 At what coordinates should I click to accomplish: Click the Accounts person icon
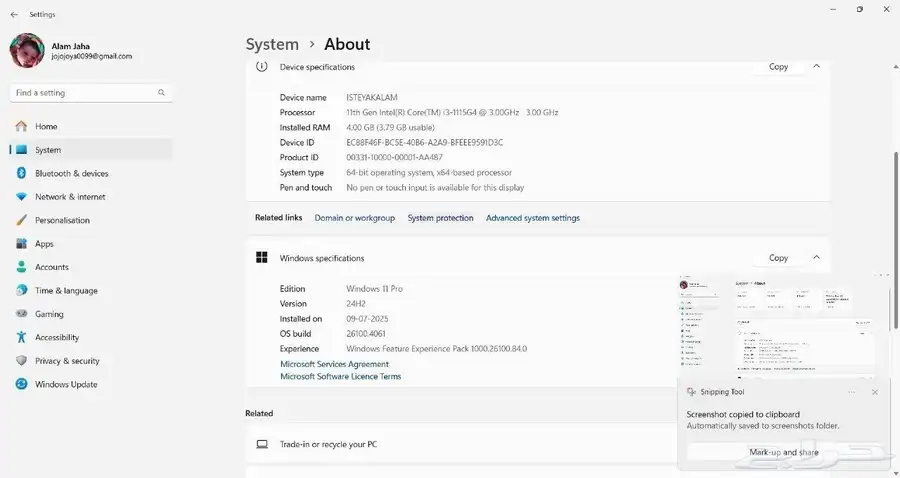(21, 267)
